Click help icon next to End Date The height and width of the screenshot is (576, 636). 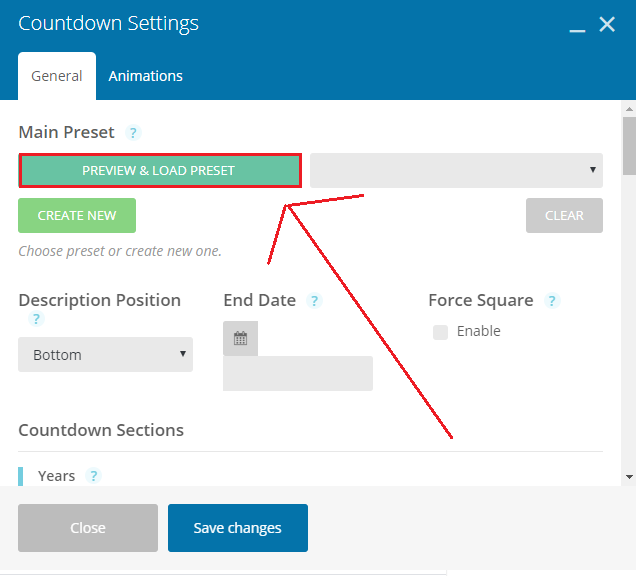[314, 301]
